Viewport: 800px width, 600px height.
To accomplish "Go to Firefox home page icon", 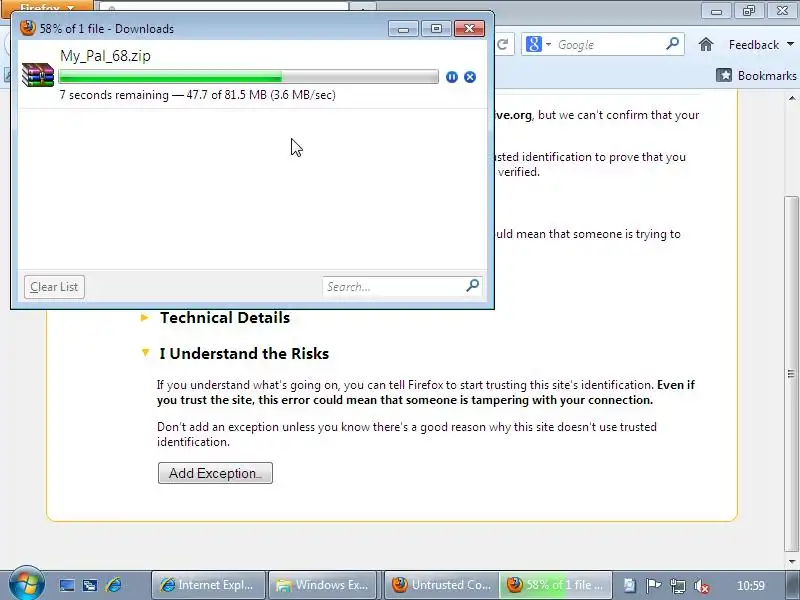I will point(706,44).
